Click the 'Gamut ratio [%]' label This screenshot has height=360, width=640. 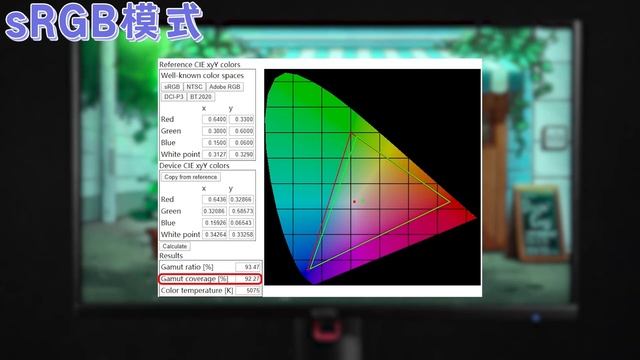click(187, 267)
